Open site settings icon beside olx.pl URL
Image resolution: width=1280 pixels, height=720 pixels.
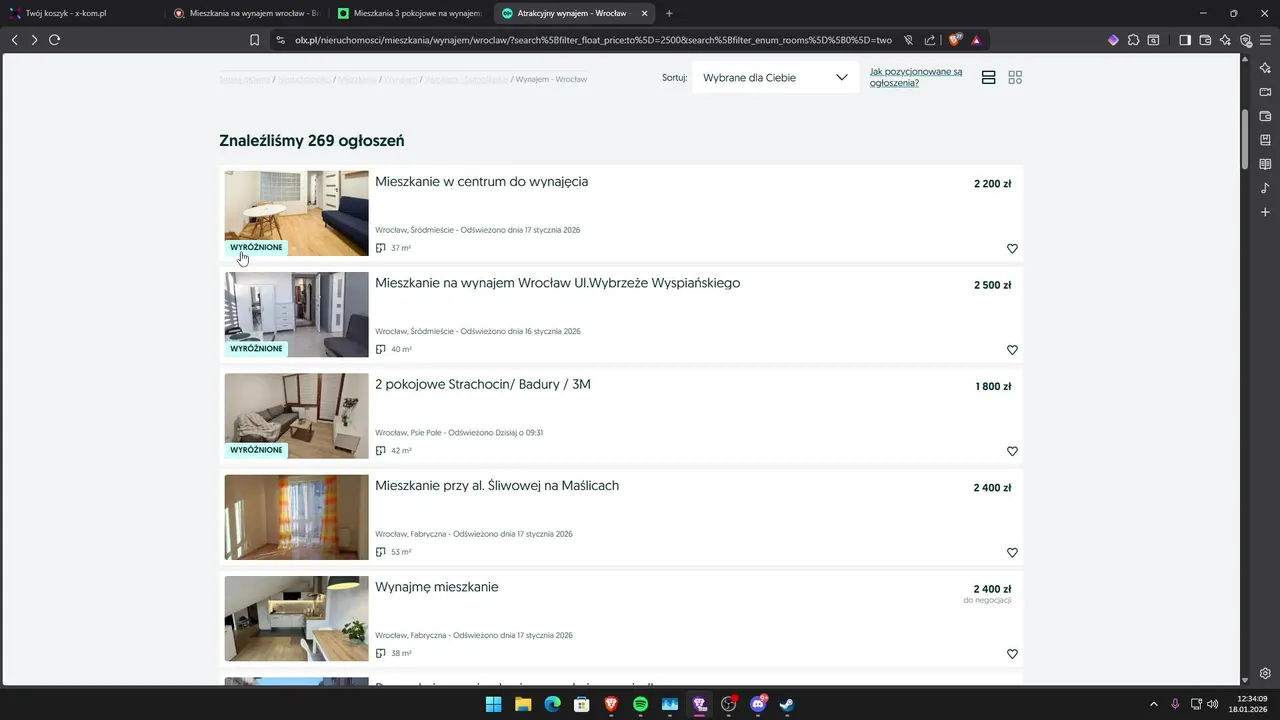280,40
